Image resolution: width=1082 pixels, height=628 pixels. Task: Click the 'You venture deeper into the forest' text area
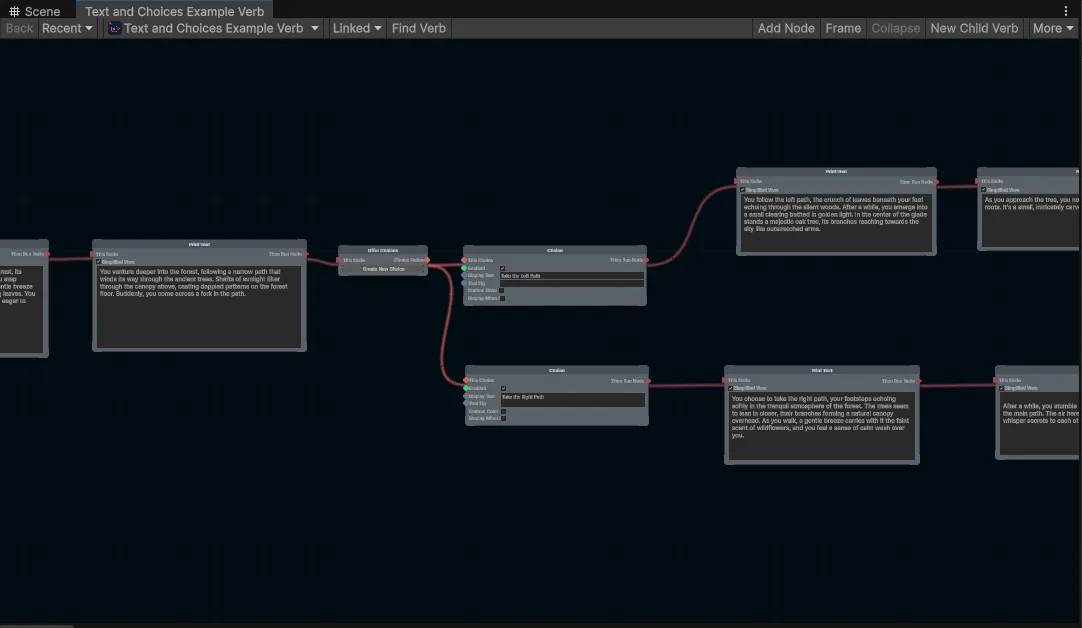point(199,306)
